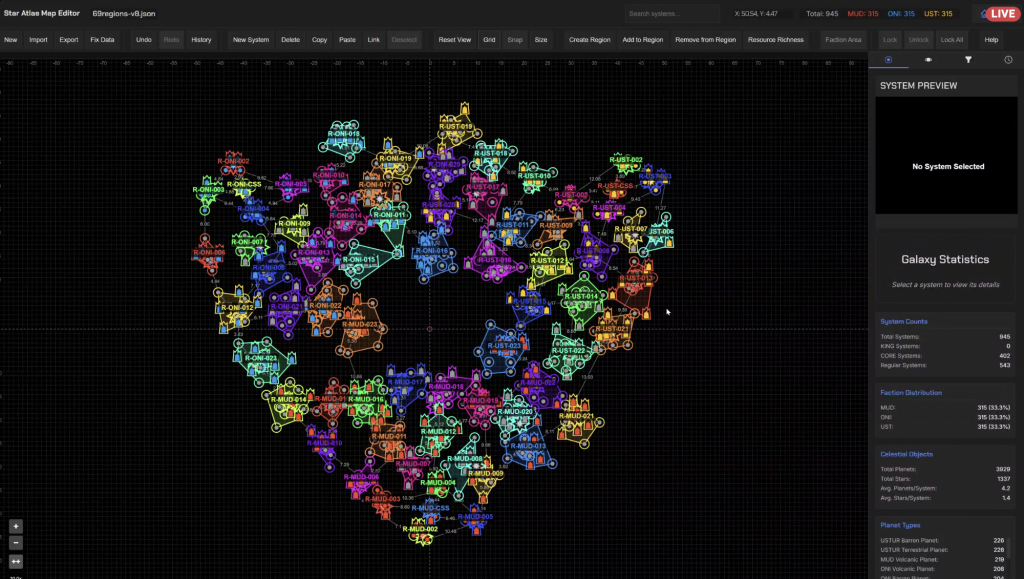Click the Reset View button
Image resolution: width=1024 pixels, height=579 pixels.
tap(455, 40)
